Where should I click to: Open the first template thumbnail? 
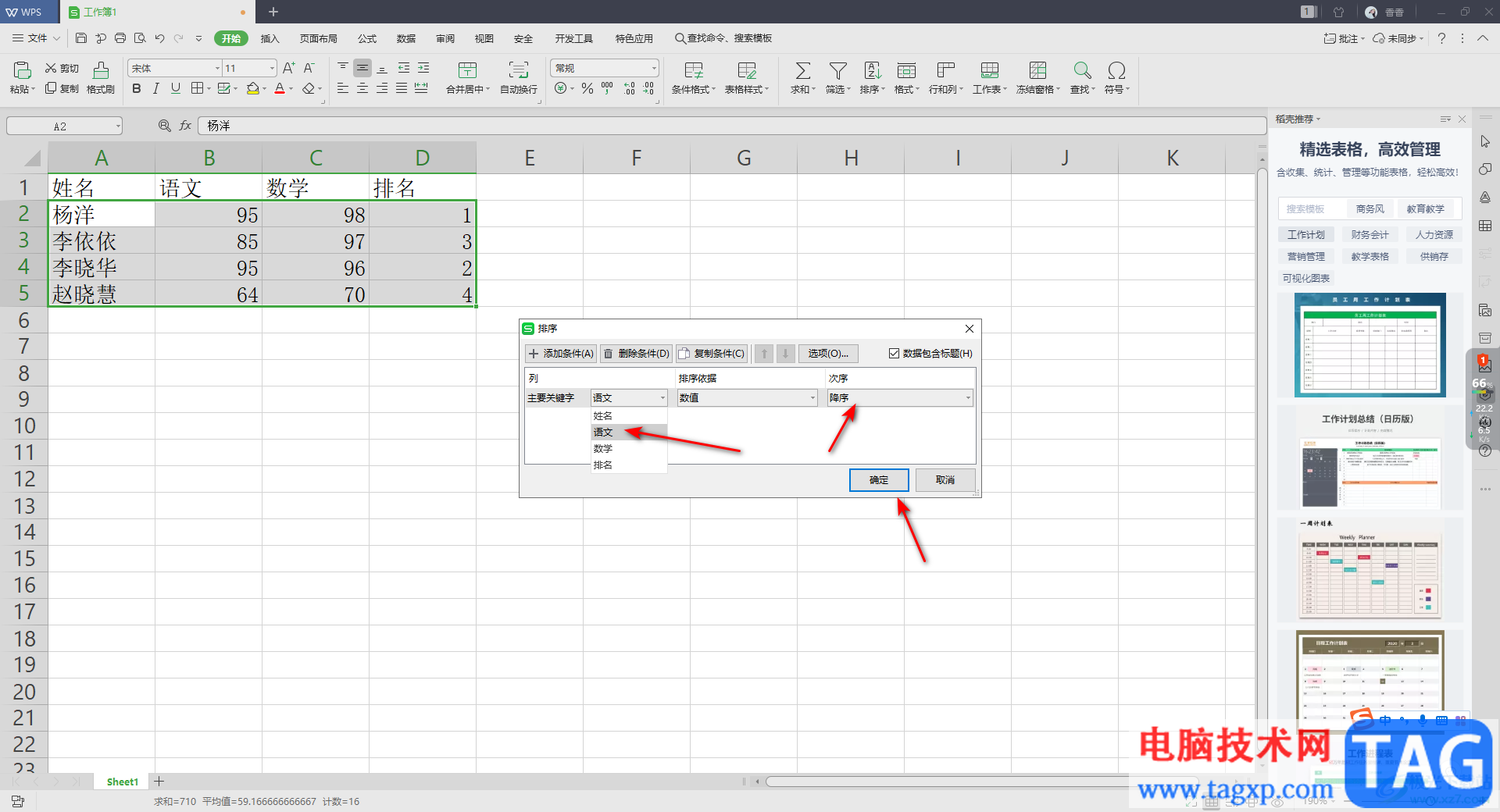point(1370,345)
